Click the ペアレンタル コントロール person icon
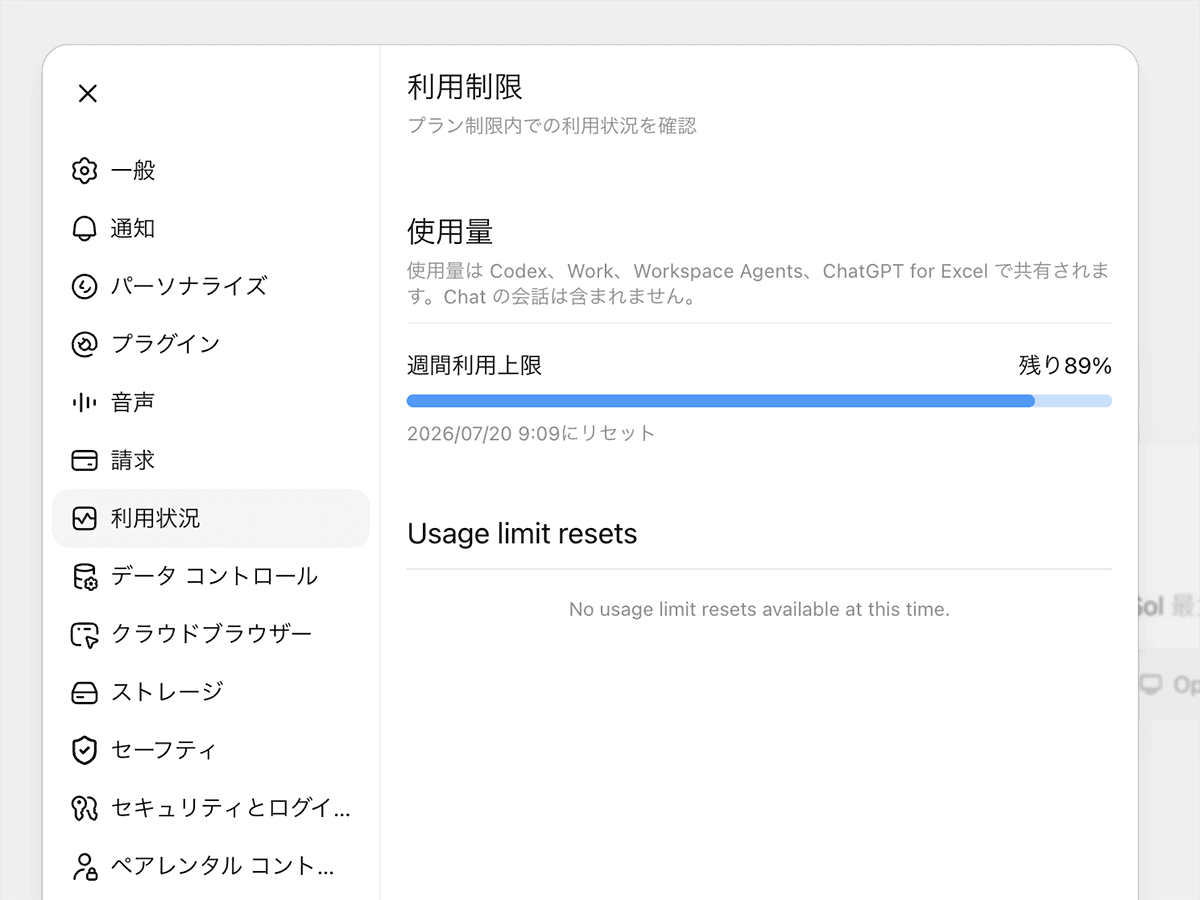1200x900 pixels. coord(85,866)
